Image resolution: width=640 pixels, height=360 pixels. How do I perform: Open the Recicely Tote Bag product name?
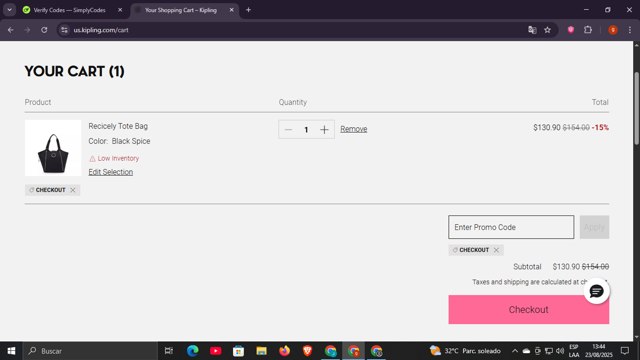click(x=118, y=126)
